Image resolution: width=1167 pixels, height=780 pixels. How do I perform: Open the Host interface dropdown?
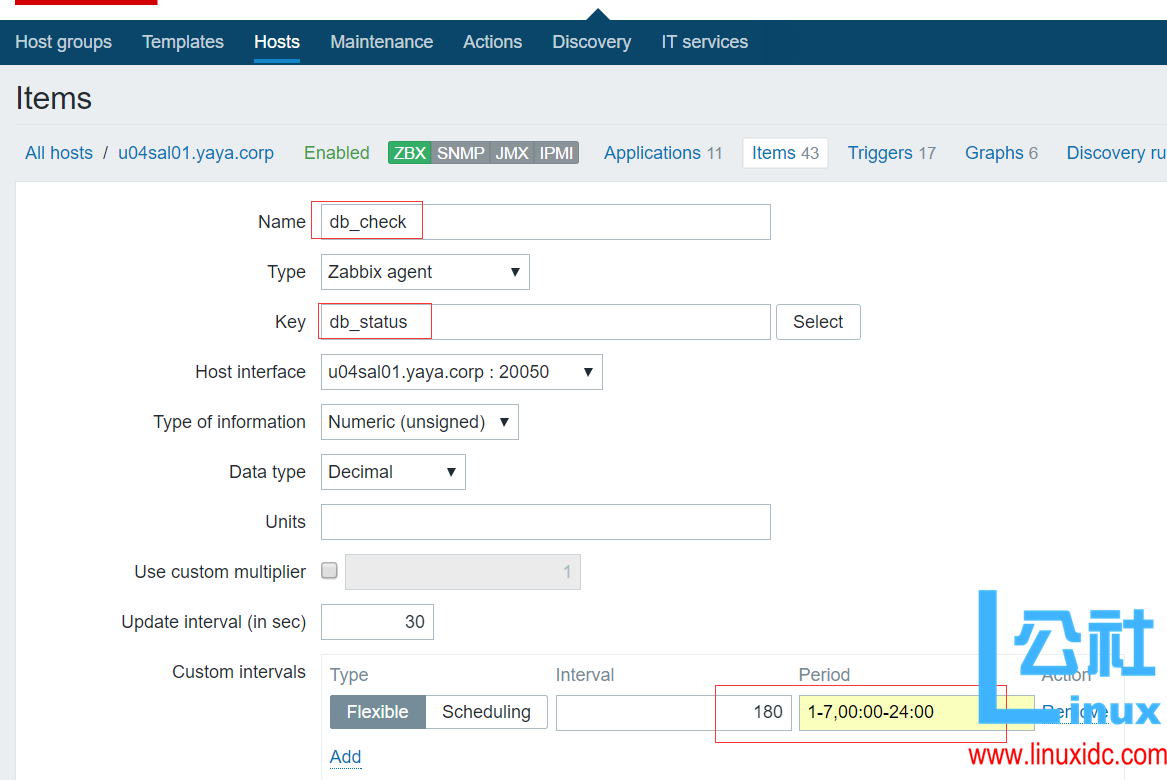point(461,371)
